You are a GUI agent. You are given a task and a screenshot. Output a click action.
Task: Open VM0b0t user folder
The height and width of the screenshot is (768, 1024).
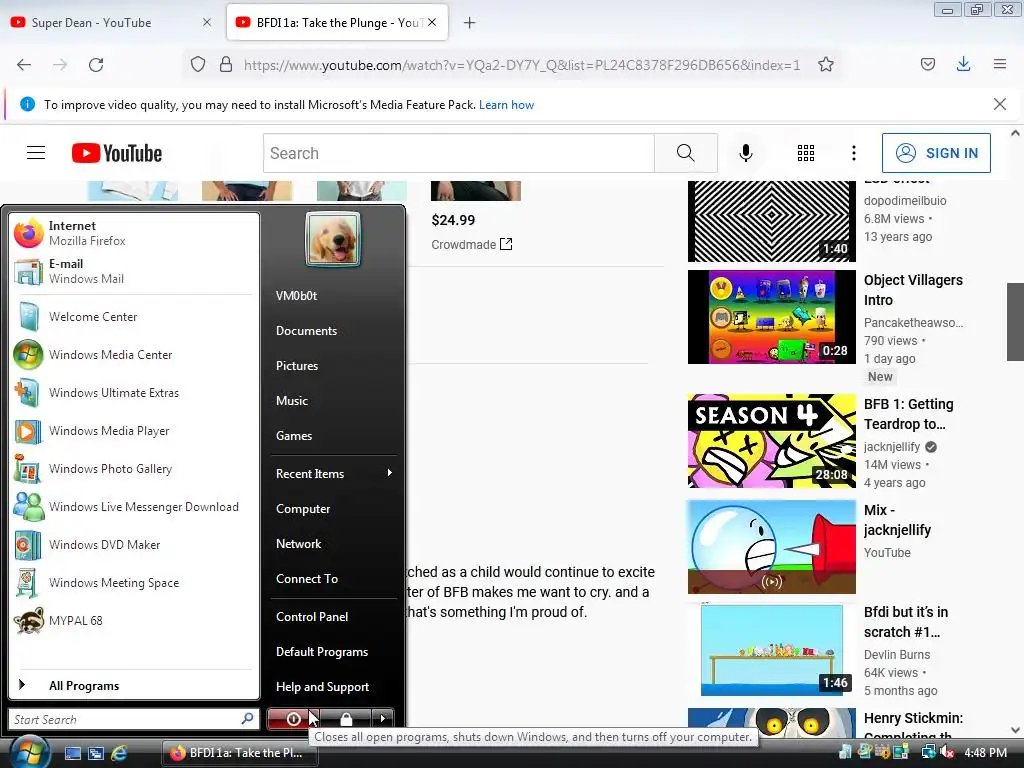(333, 296)
